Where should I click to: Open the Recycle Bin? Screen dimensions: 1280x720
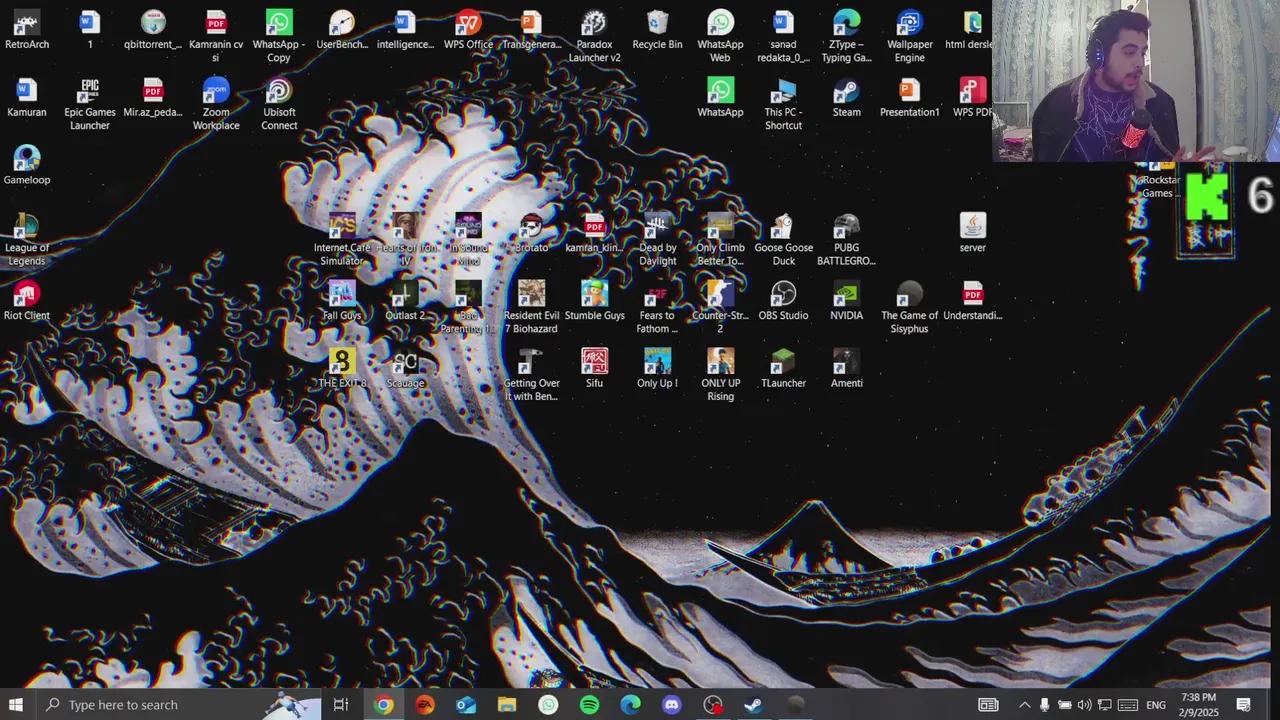(x=657, y=30)
